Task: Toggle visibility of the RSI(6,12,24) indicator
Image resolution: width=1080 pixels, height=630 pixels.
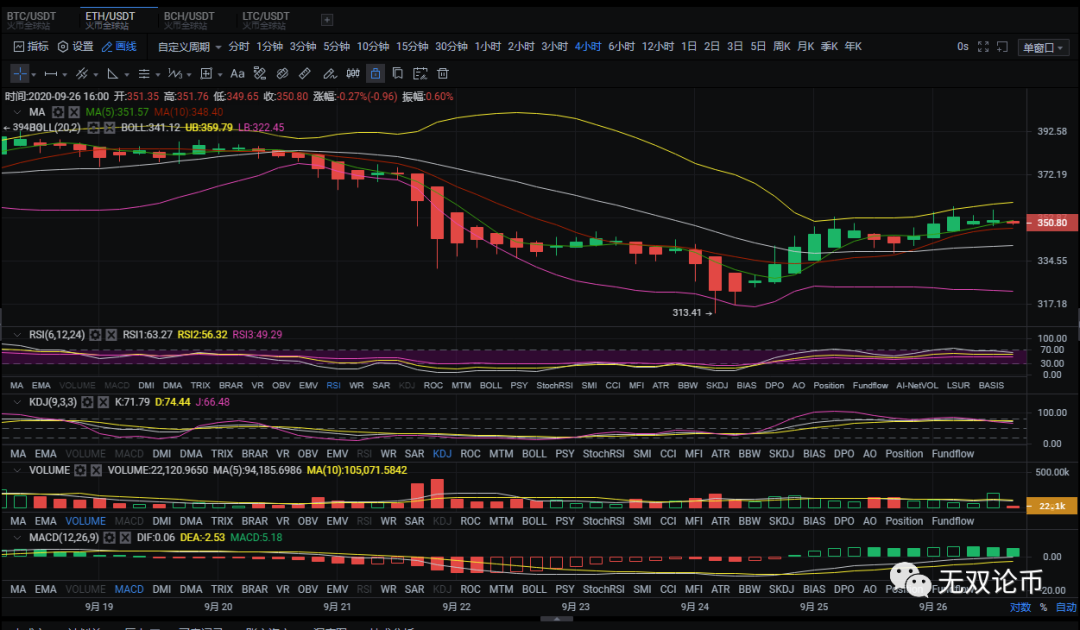Action: pos(17,334)
